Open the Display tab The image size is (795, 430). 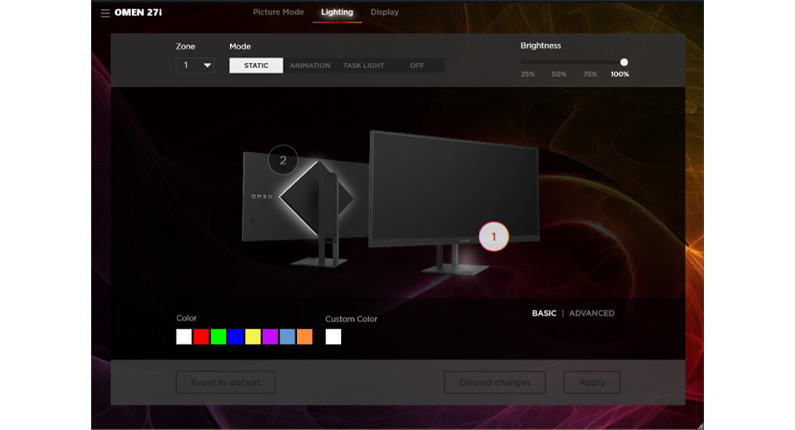[384, 12]
